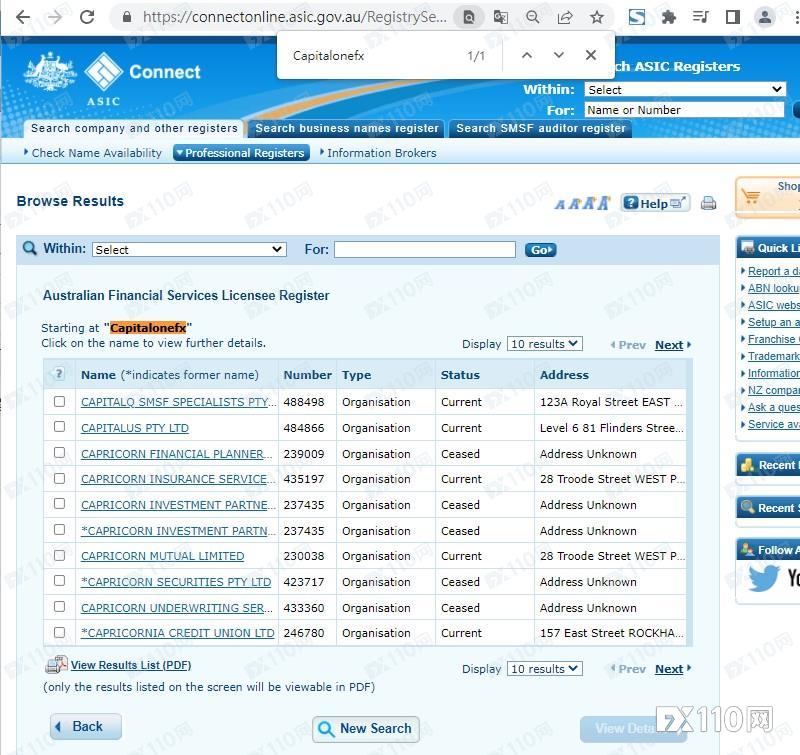Open the Within dropdown in Browse Results
This screenshot has height=755, width=800.
point(189,249)
